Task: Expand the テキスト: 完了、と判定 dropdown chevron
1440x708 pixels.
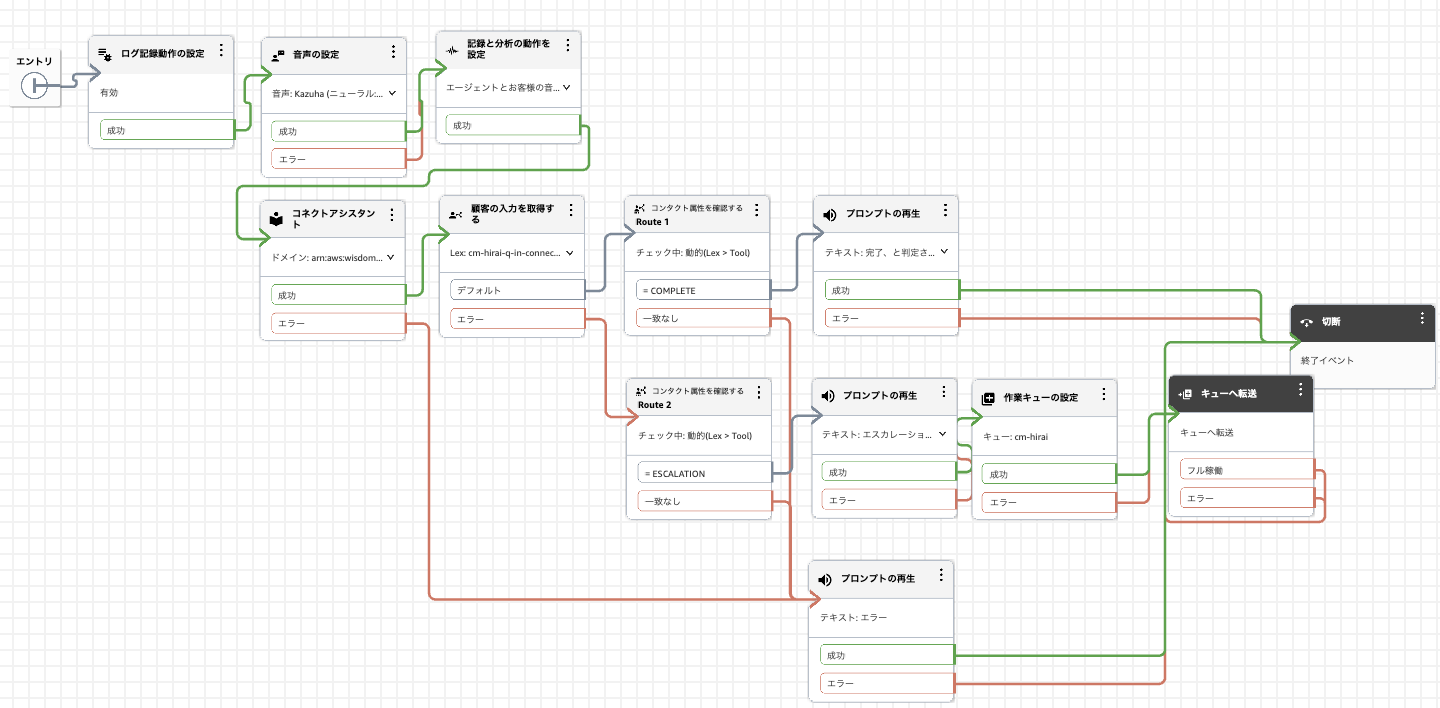Action: point(944,253)
